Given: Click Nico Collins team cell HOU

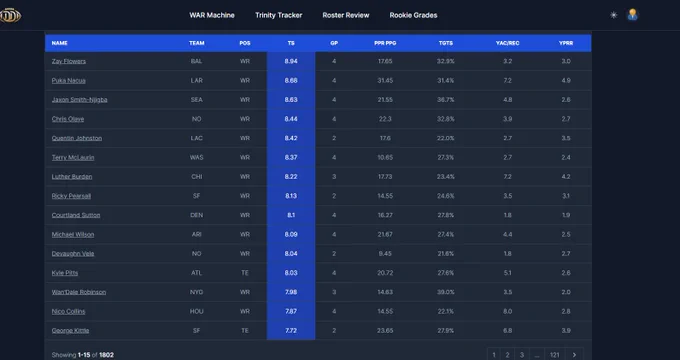Looking at the screenshot, I should point(196,311).
